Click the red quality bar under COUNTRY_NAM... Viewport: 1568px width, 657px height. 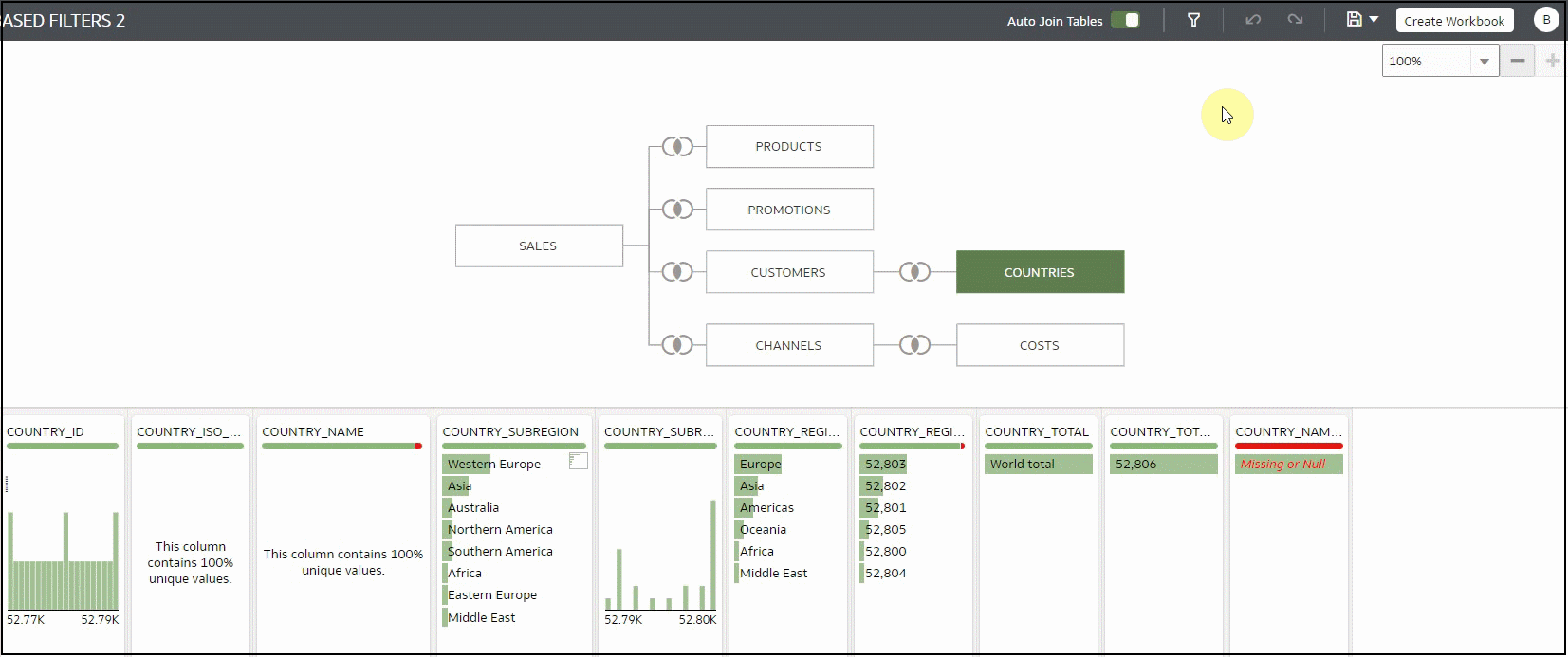1289,446
